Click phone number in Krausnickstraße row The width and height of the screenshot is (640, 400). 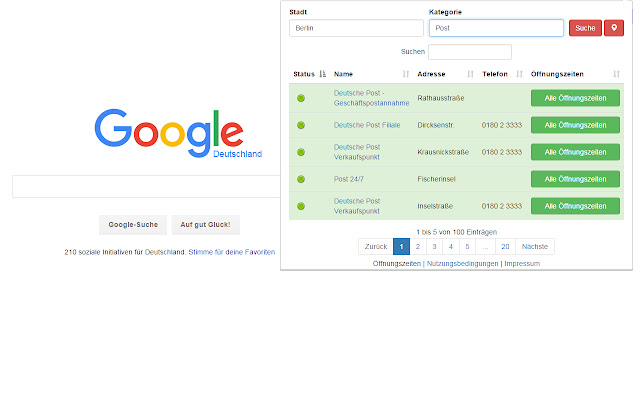502,152
